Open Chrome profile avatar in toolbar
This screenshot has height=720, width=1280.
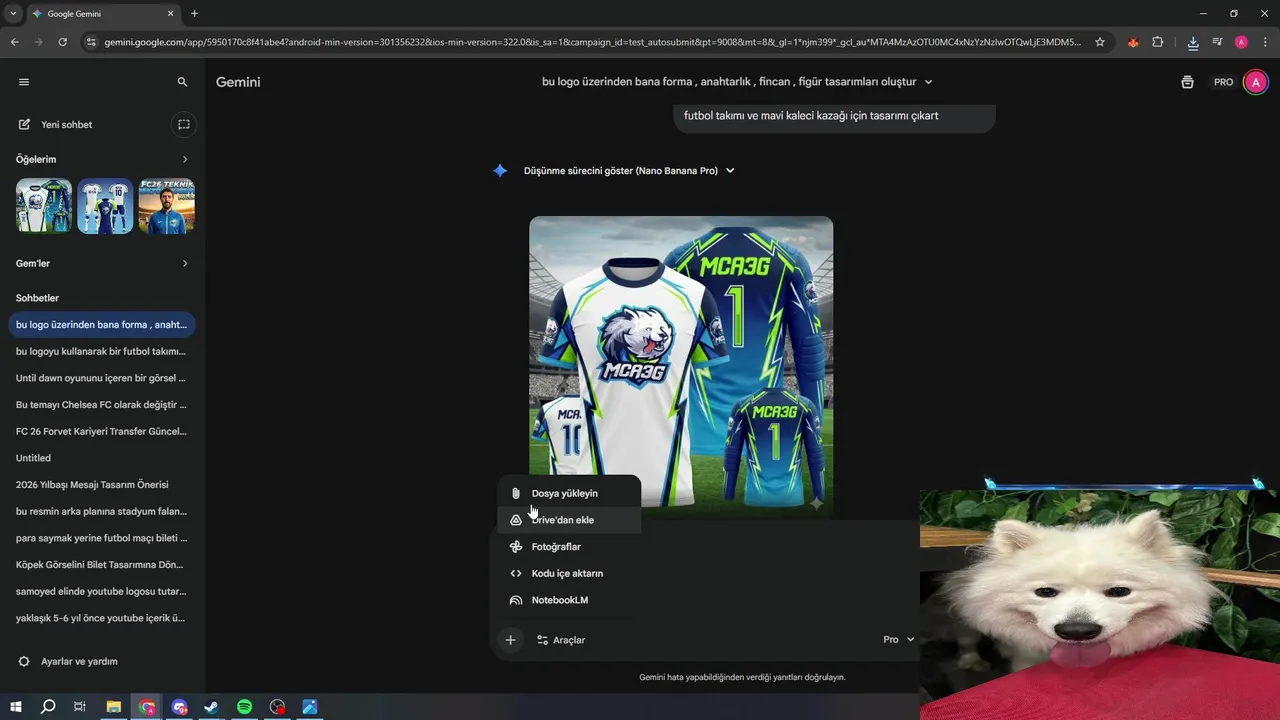point(1241,42)
